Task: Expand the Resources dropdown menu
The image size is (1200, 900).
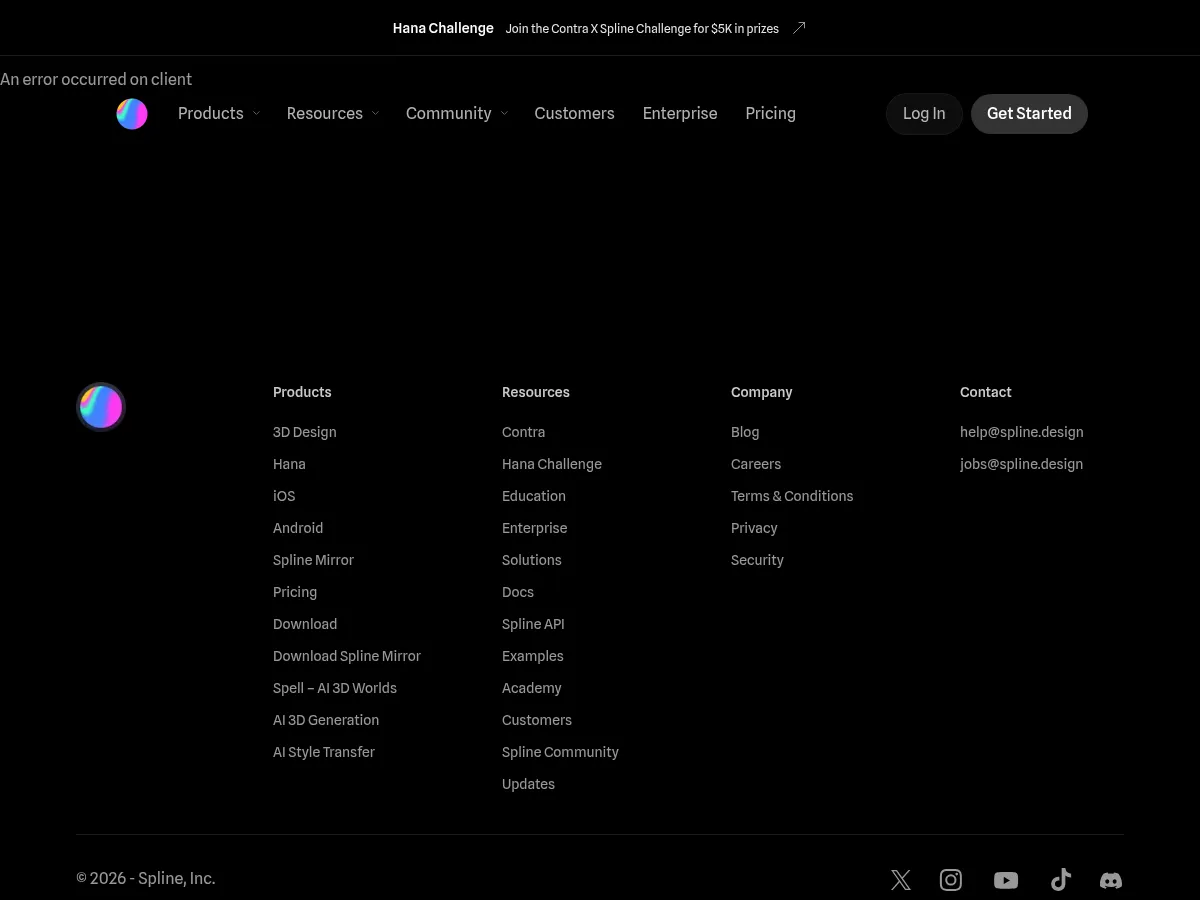Action: [x=332, y=114]
